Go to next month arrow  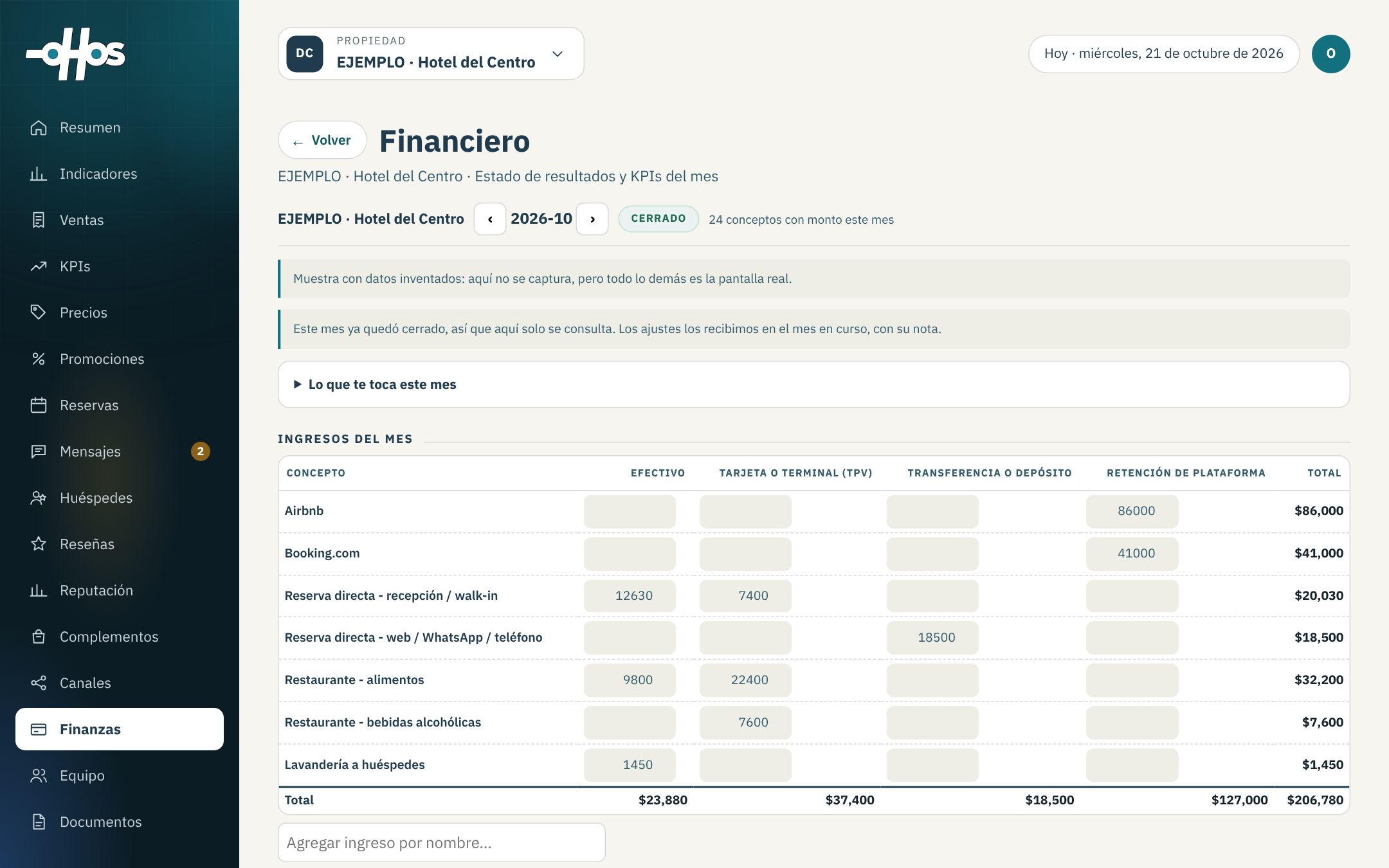(x=592, y=219)
